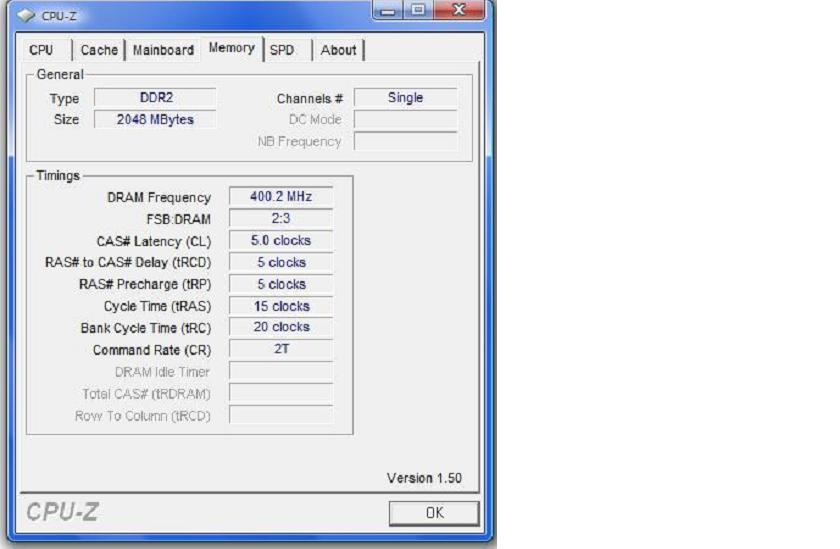Click the Version 1.50 text
This screenshot has width=840, height=549.
[424, 478]
